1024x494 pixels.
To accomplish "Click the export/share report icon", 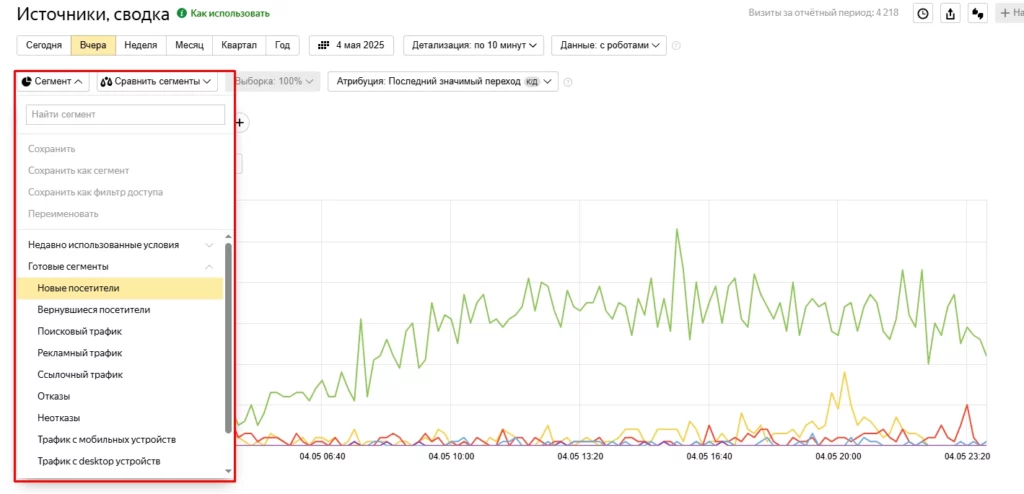I will click(951, 14).
